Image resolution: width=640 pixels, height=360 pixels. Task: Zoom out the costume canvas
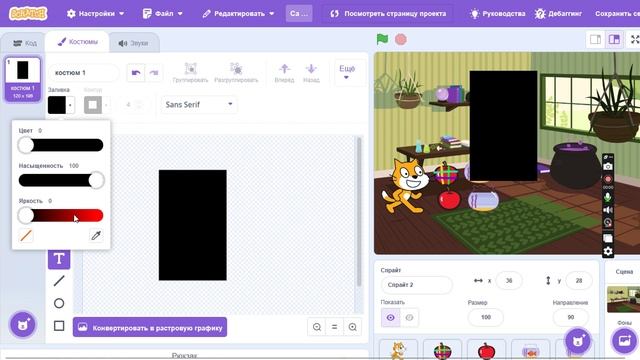click(x=317, y=327)
